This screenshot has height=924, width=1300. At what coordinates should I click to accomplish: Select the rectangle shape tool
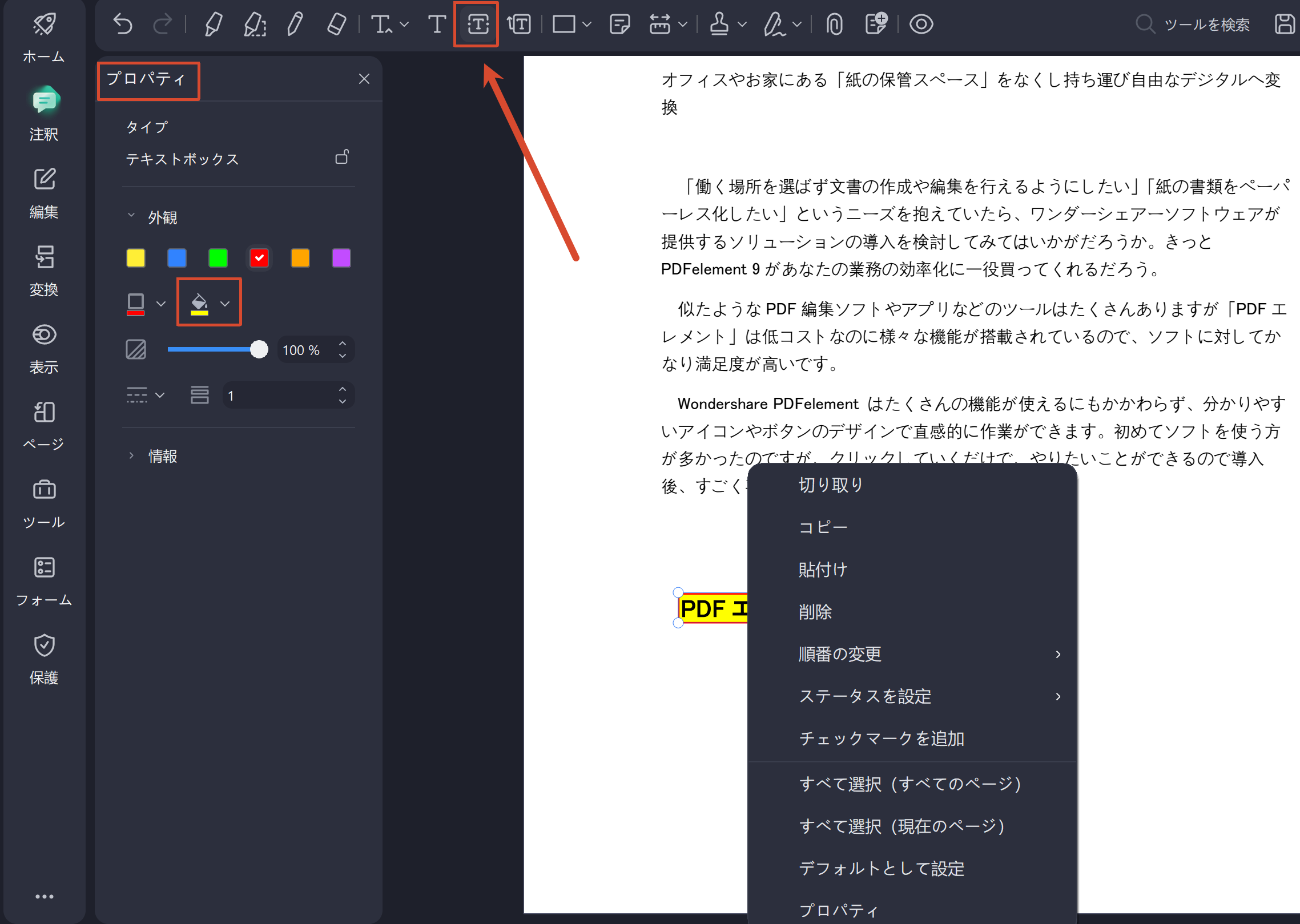(x=564, y=24)
